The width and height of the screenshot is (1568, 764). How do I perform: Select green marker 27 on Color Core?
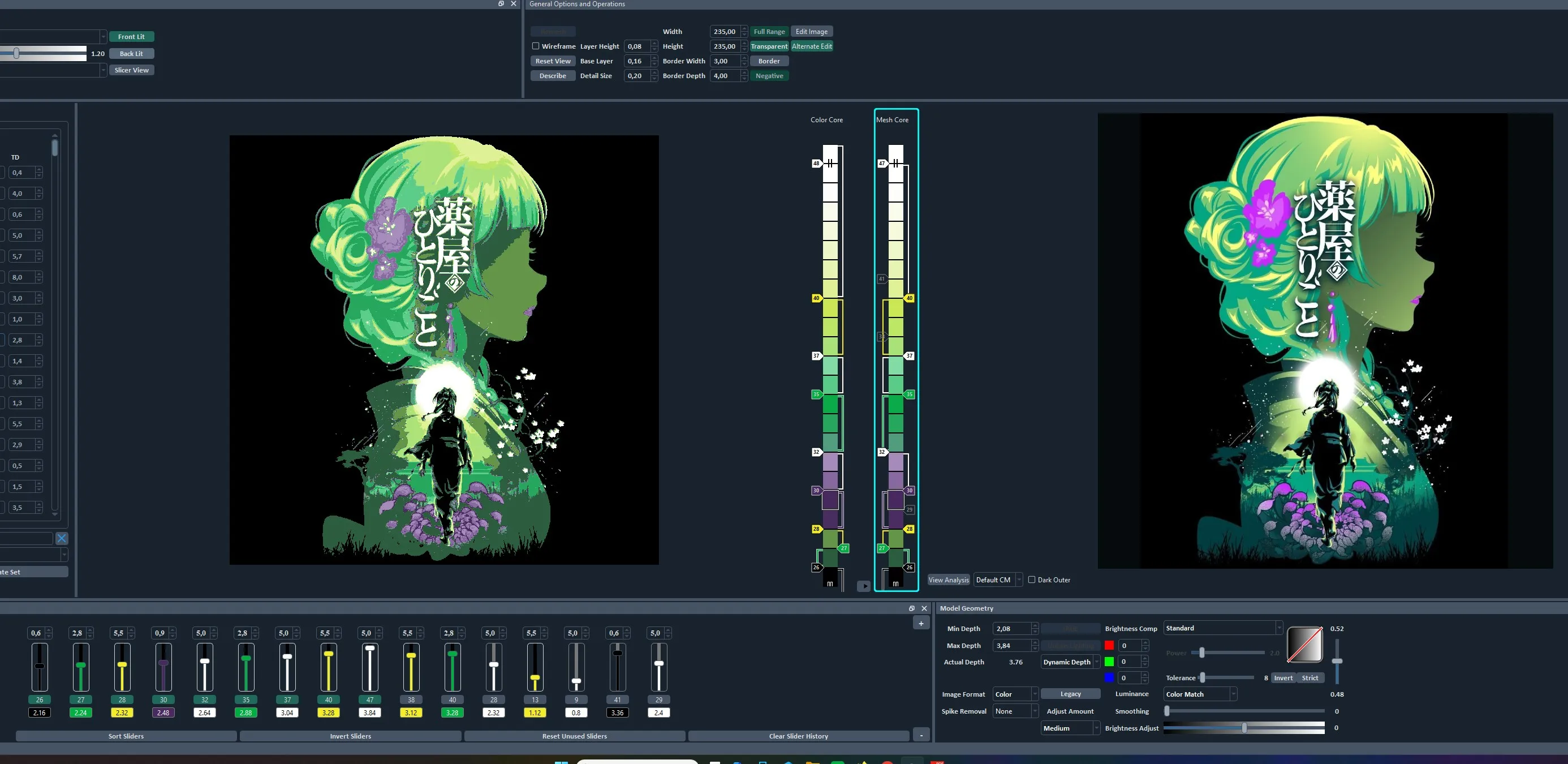(843, 548)
